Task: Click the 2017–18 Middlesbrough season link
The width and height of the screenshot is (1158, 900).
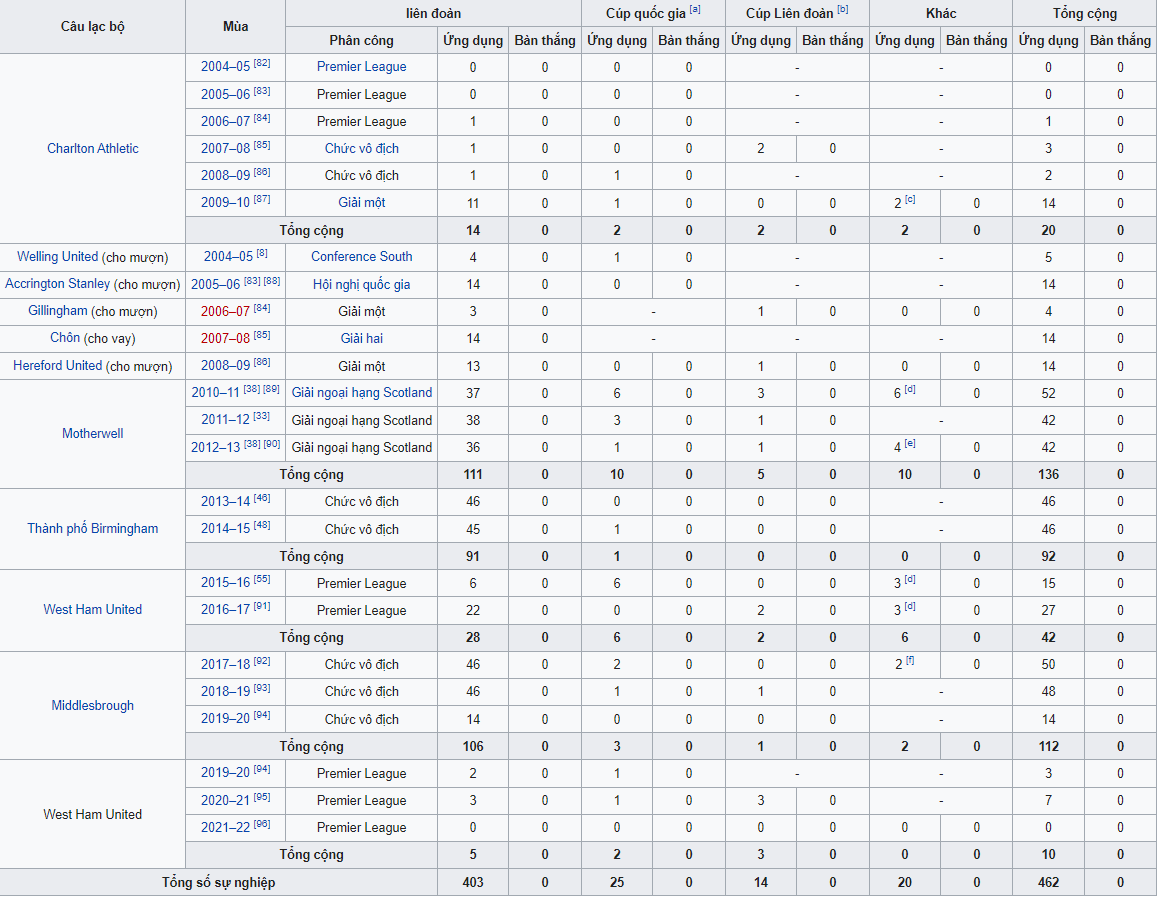Action: [225, 665]
